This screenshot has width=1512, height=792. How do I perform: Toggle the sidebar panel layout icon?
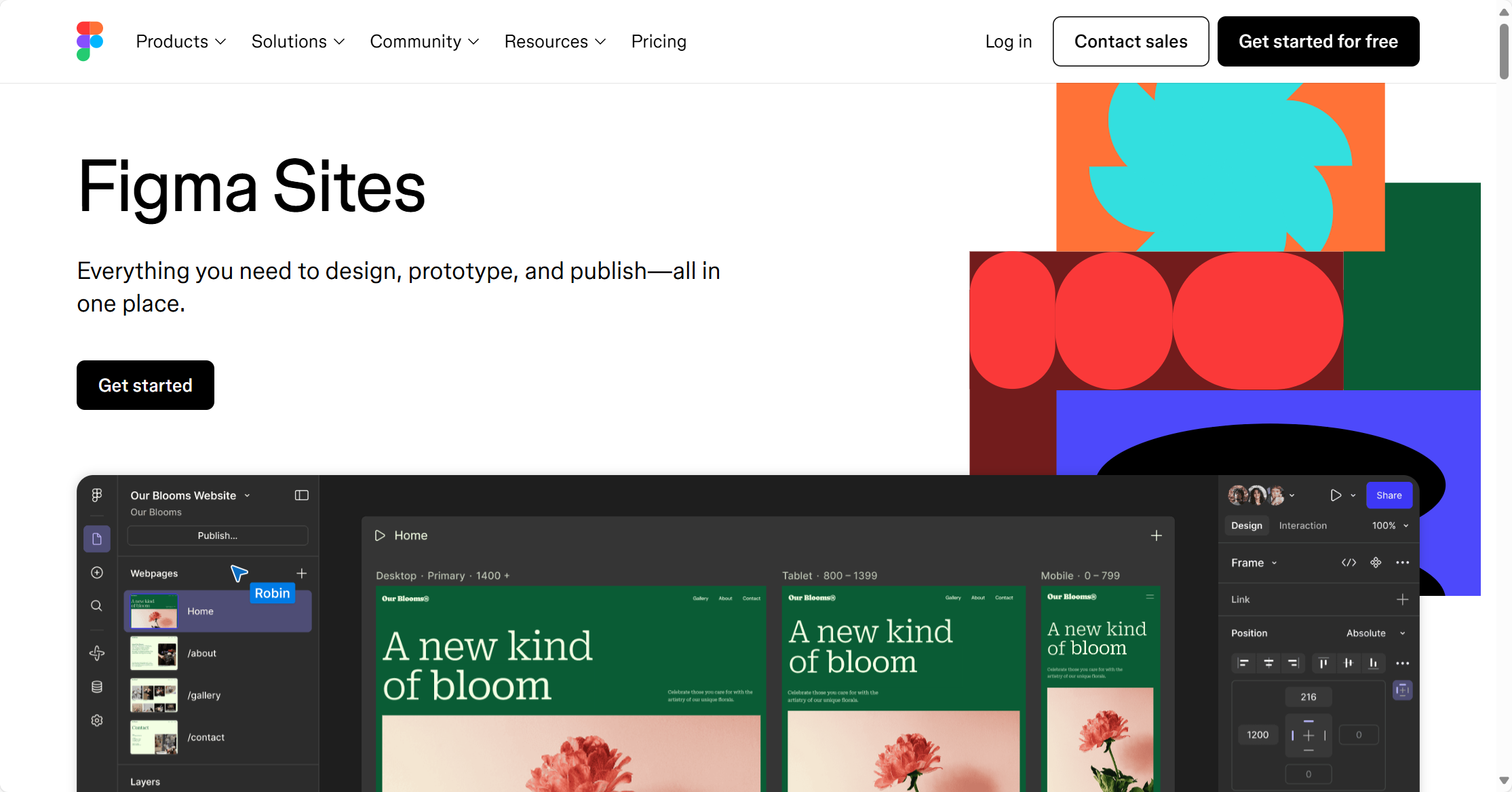(301, 495)
